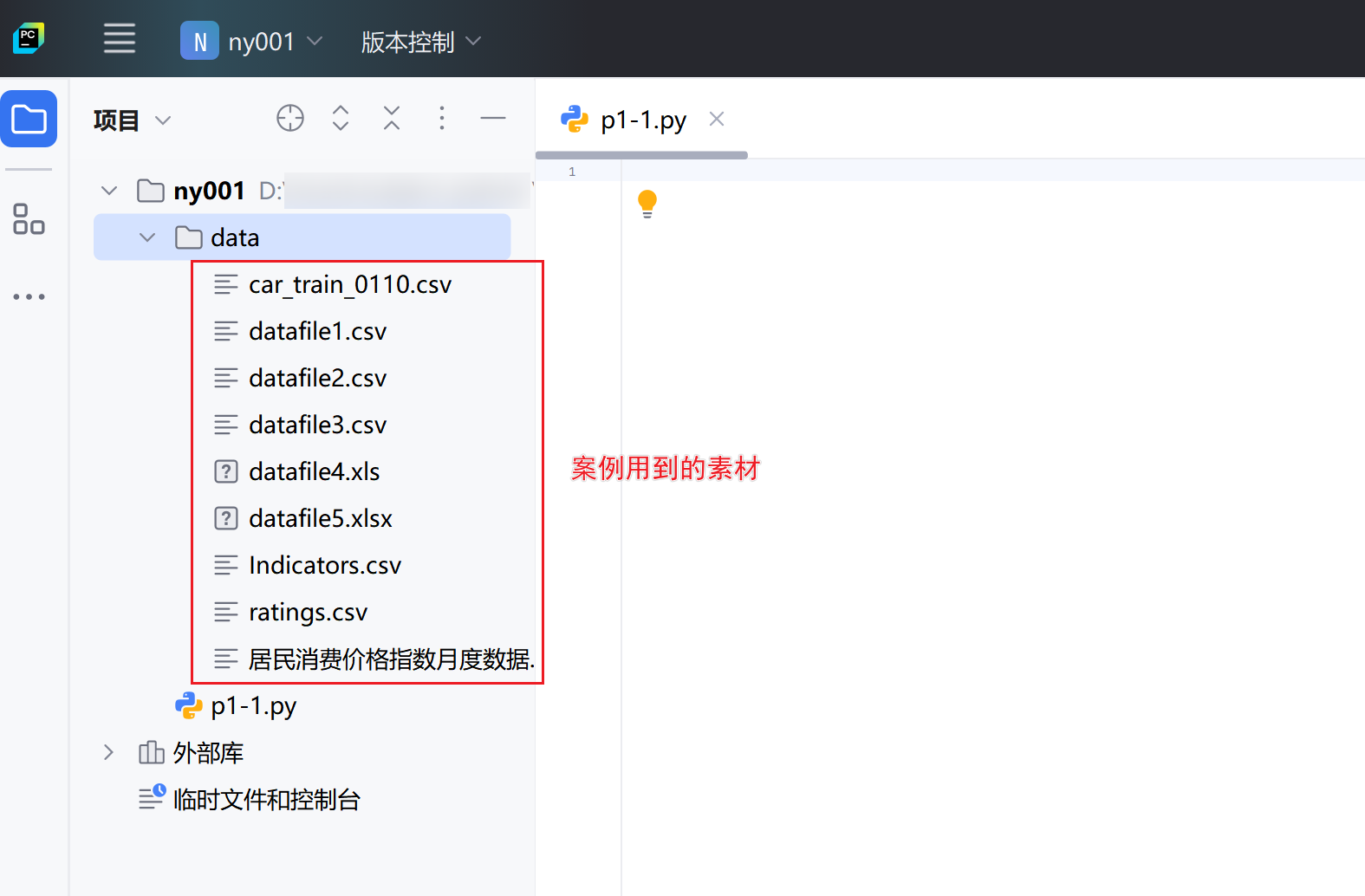1365x896 pixels.
Task: Select 临时文件和控制台 in the project tree
Action: coord(266,799)
